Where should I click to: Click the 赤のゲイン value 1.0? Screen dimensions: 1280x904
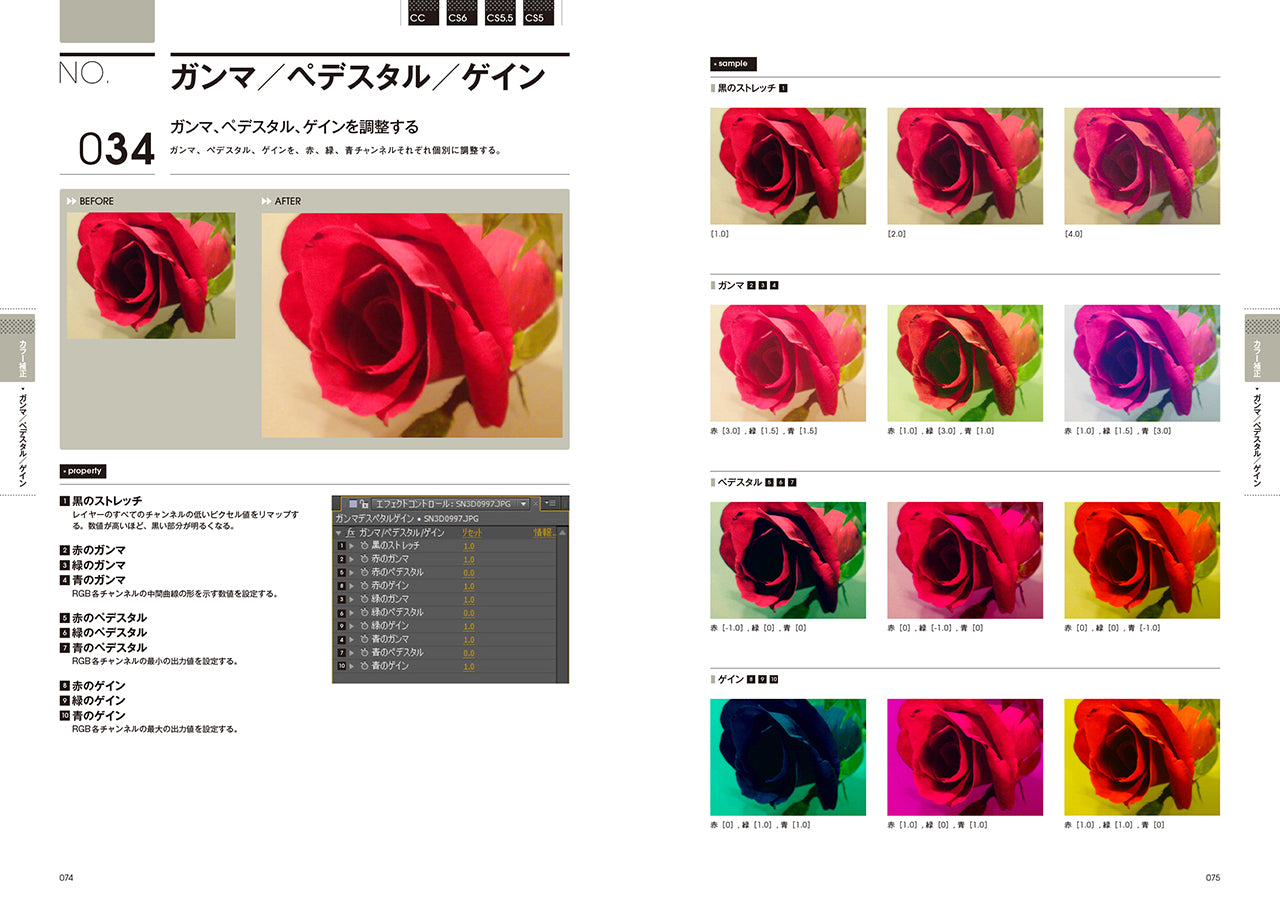pyautogui.click(x=469, y=586)
